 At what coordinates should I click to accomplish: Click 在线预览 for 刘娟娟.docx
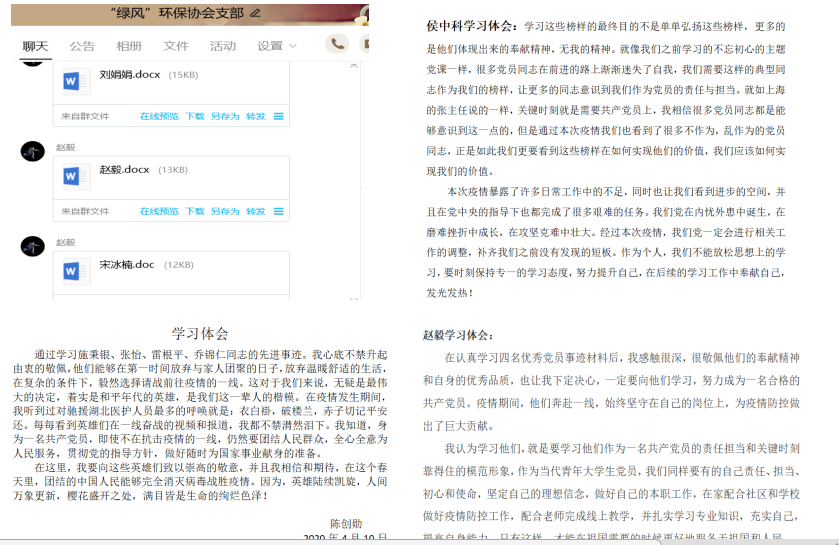(159, 116)
